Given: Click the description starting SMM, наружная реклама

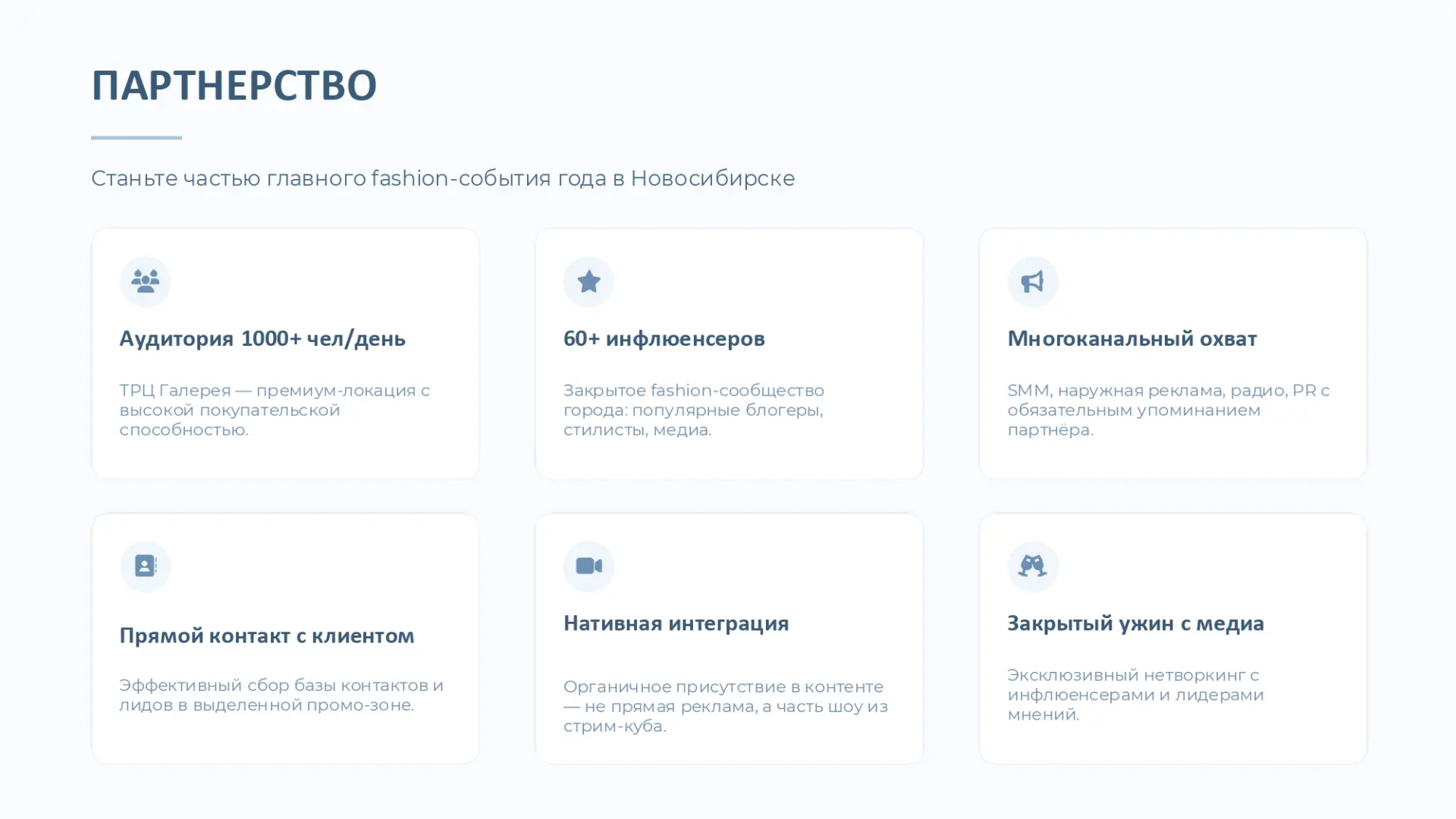Looking at the screenshot, I should [x=1168, y=409].
